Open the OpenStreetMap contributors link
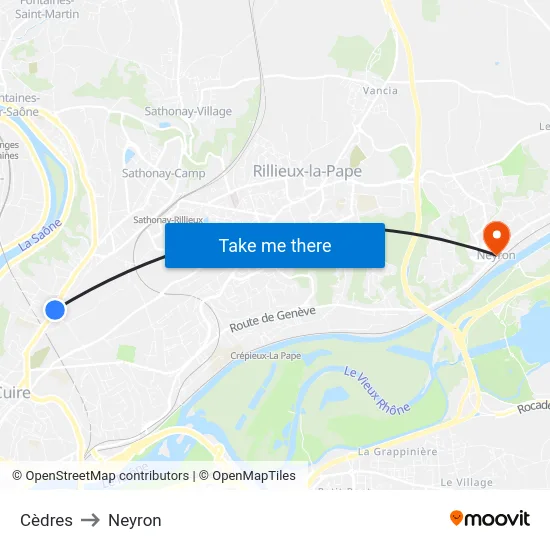Screen dimensions: 550x550 [100, 476]
